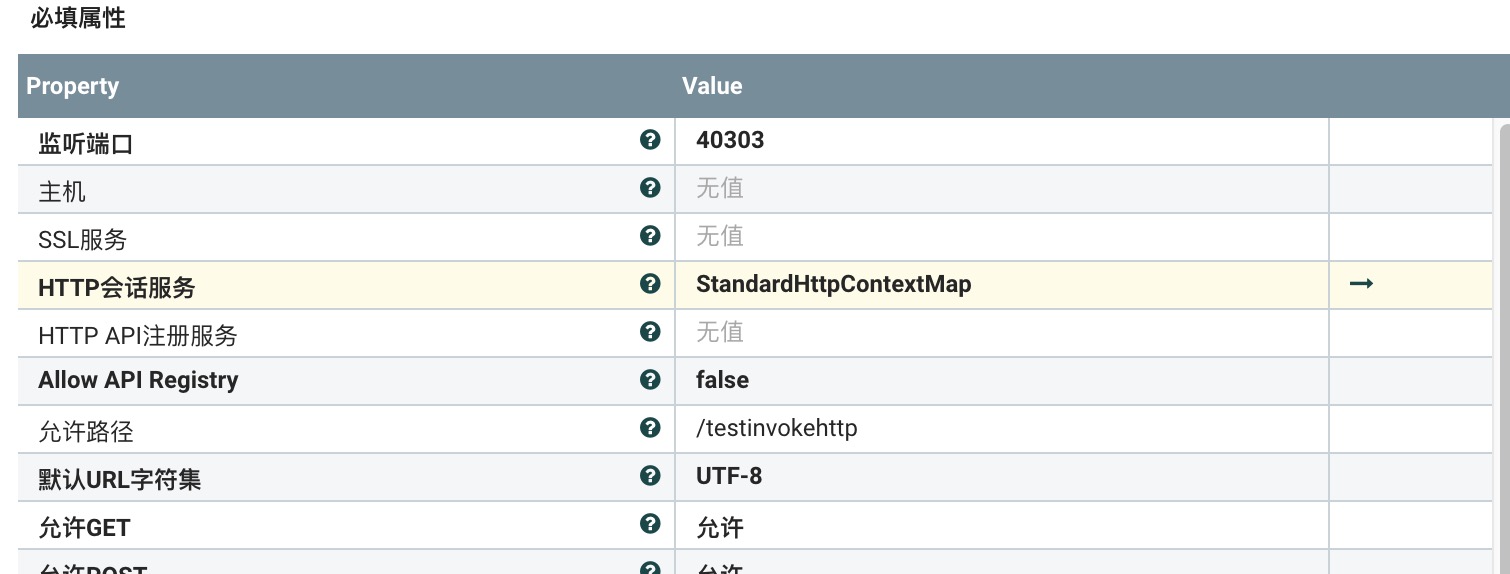
Task: Click help icon for HTTP API注册服务
Action: point(650,332)
